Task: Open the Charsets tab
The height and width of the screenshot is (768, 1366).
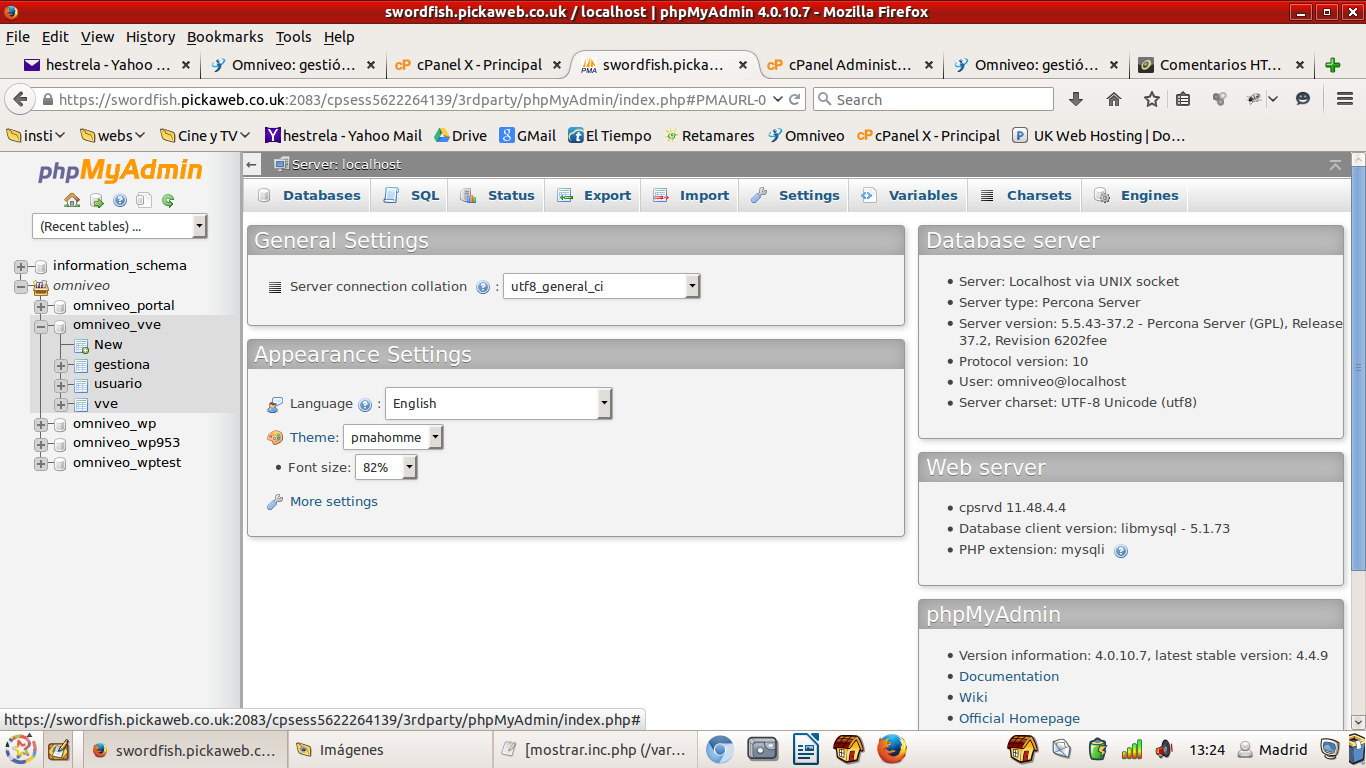Action: pos(1026,196)
